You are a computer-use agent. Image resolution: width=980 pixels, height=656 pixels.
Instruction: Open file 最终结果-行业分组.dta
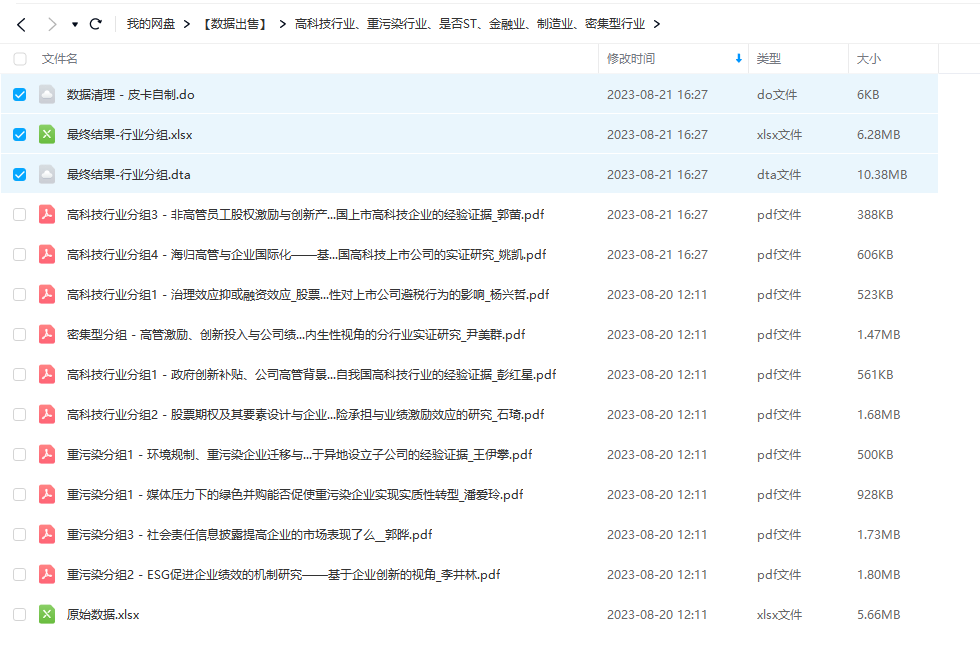click(128, 174)
